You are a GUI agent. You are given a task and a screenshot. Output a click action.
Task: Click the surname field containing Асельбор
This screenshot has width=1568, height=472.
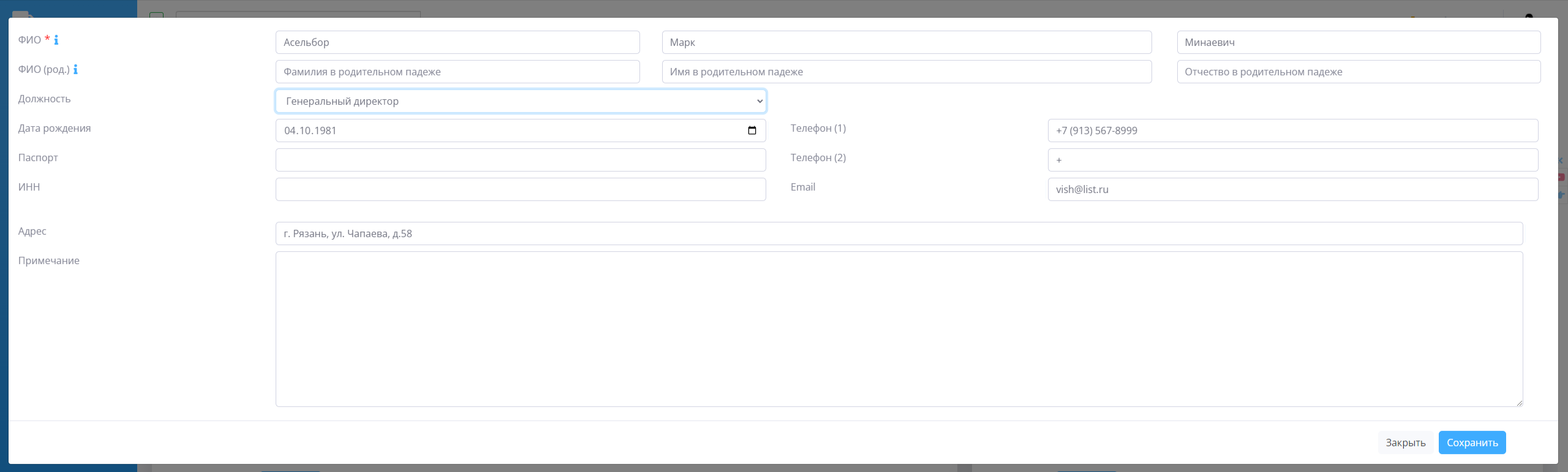[457, 42]
